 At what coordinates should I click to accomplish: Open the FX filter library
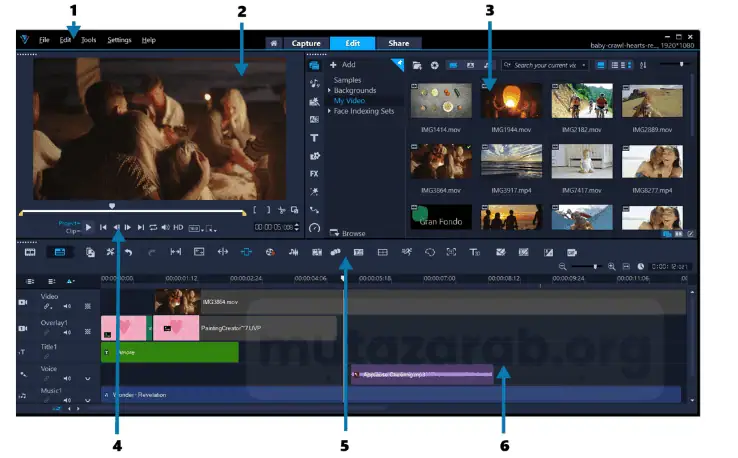click(x=314, y=174)
